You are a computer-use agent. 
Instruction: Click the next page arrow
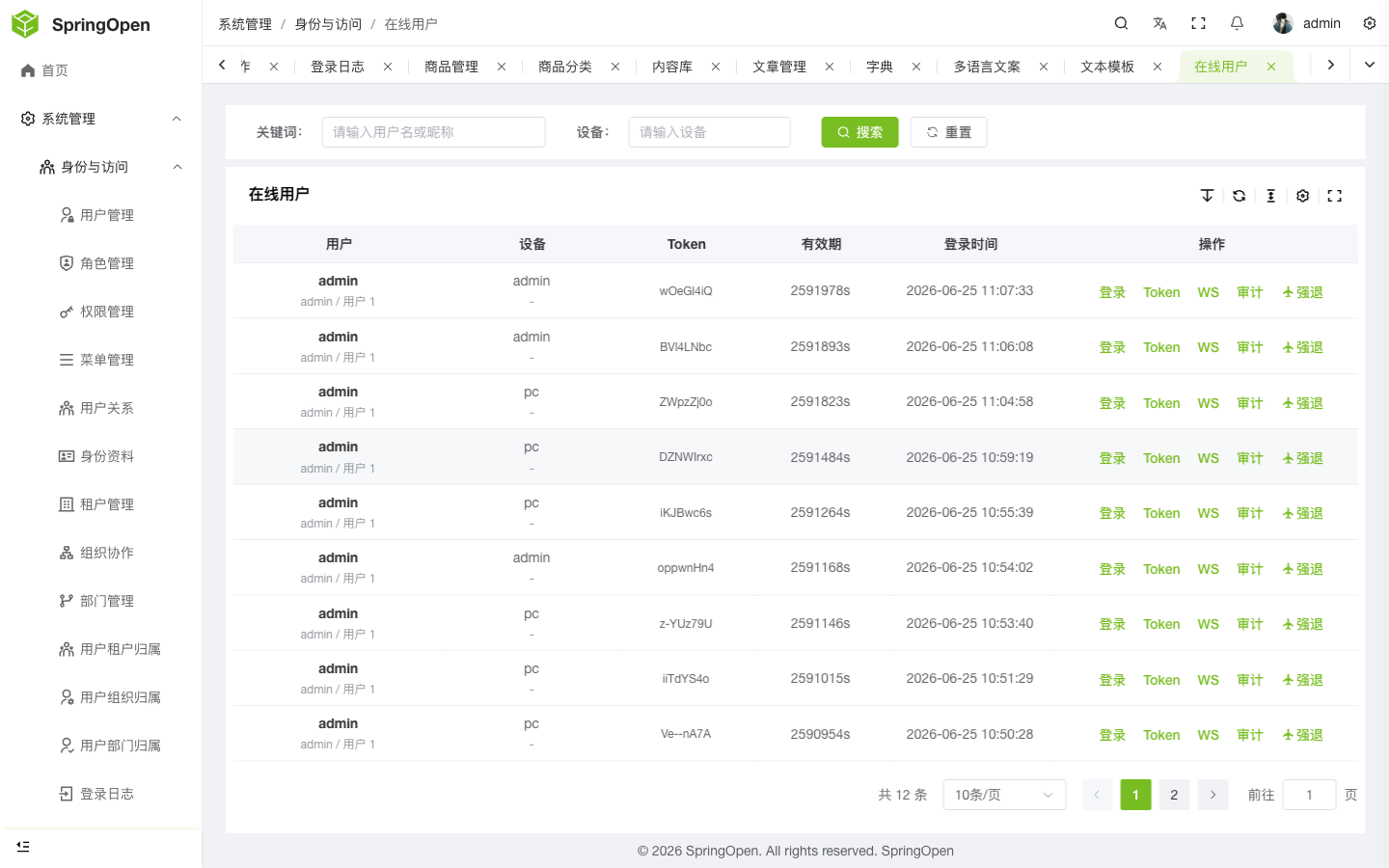point(1212,795)
